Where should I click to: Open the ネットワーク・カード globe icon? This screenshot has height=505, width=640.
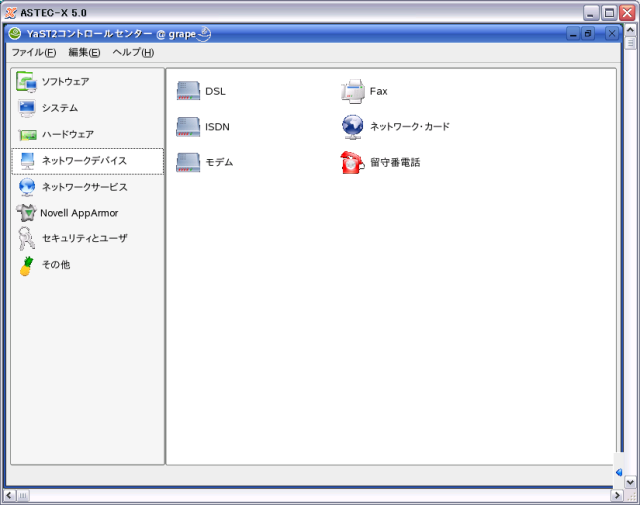[353, 127]
